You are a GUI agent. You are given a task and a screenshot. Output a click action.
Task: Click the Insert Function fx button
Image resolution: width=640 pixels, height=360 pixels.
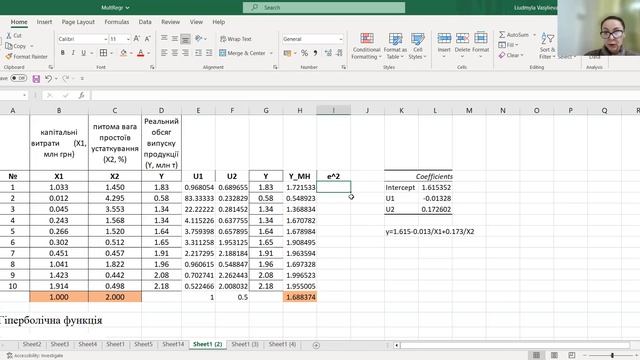pos(82,95)
